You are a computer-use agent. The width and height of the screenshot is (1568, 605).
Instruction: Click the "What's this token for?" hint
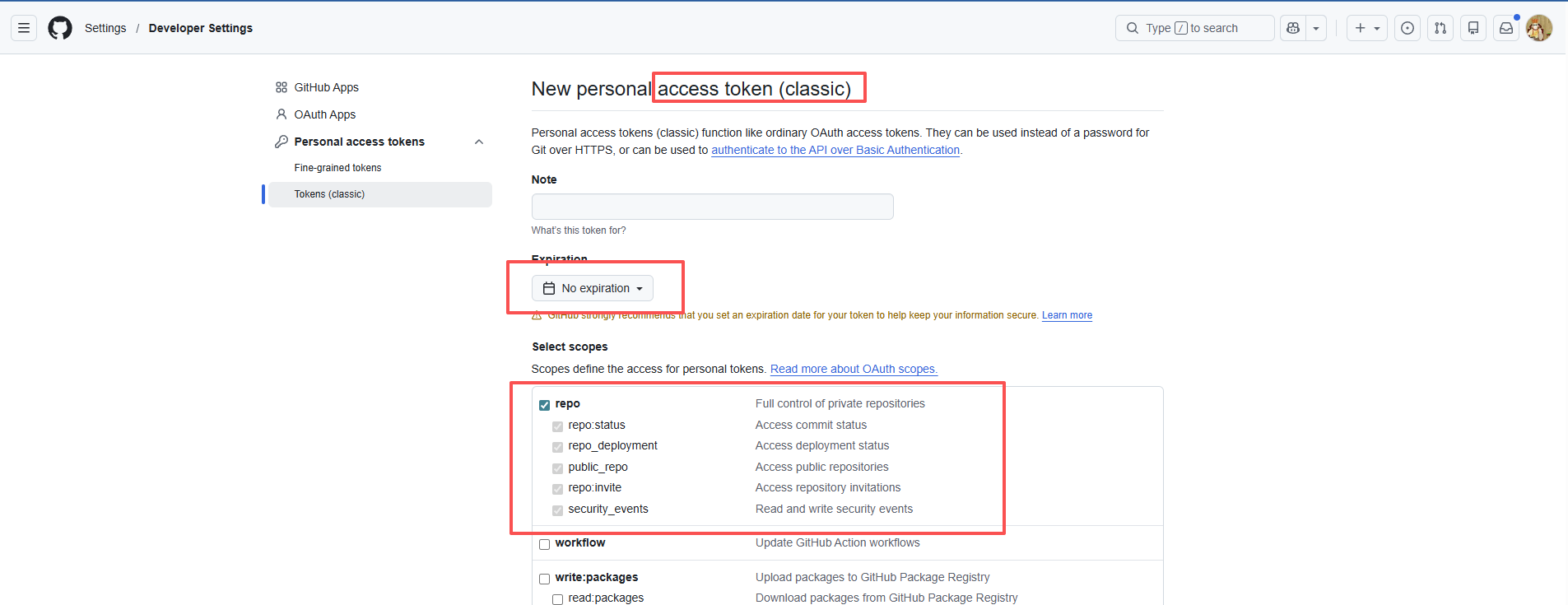pyautogui.click(x=579, y=230)
